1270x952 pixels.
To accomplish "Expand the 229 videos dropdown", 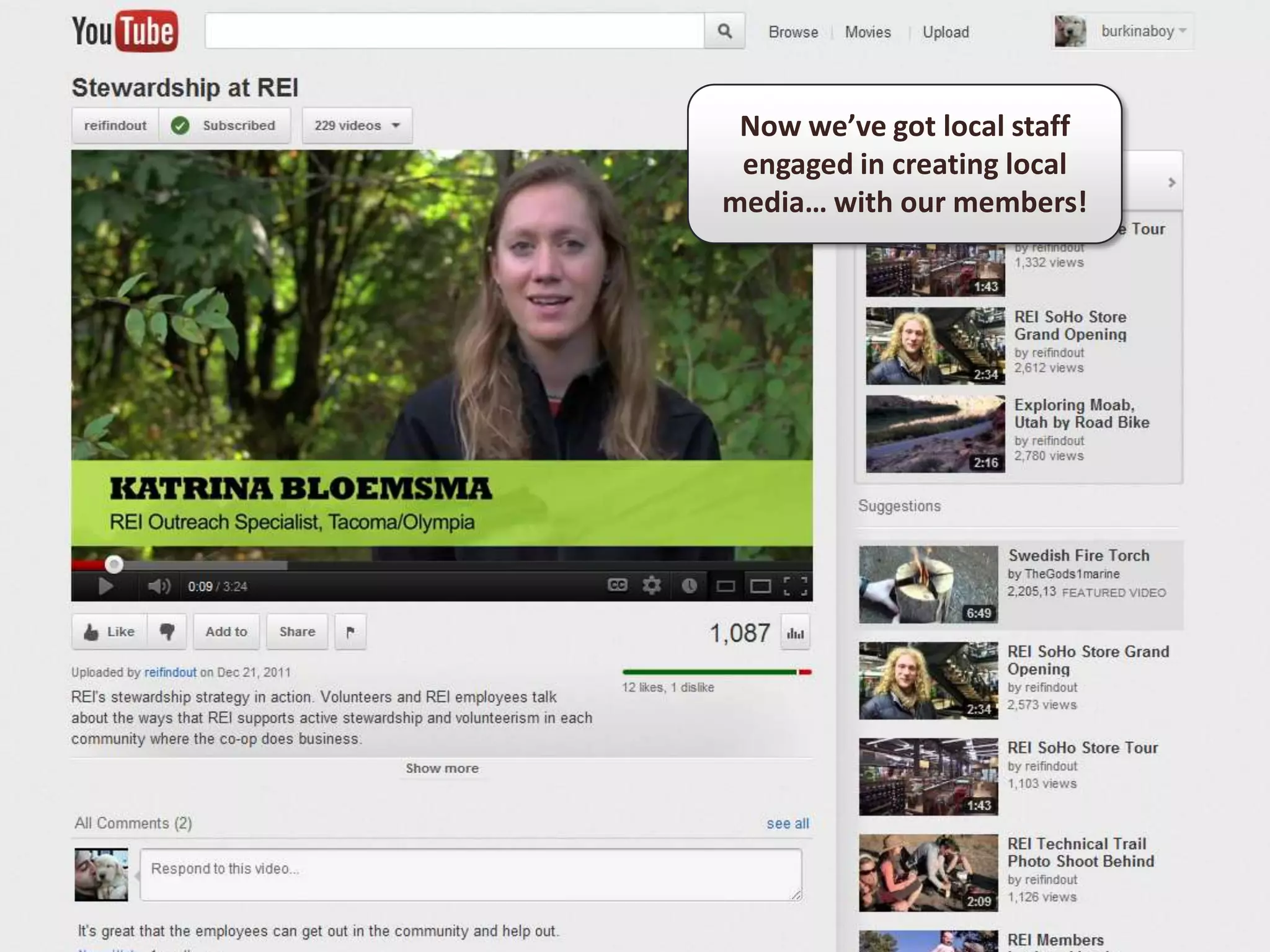I will (x=357, y=125).
